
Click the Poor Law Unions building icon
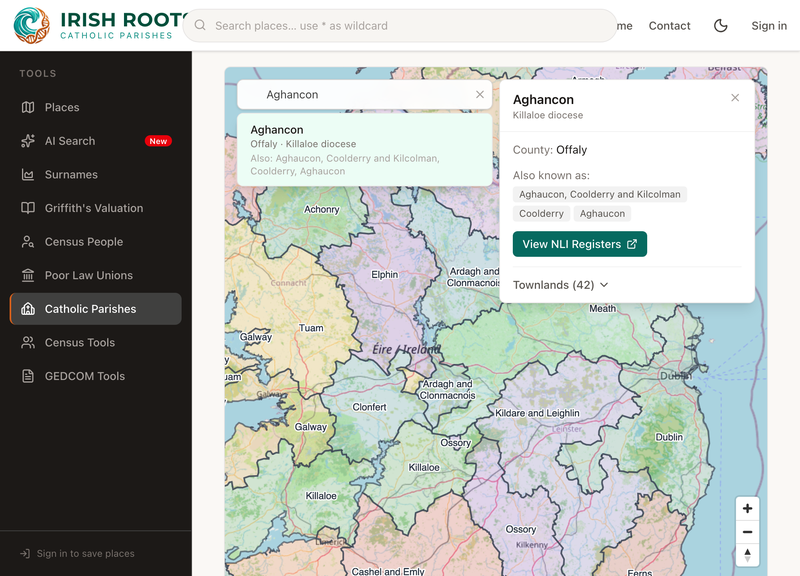point(28,276)
